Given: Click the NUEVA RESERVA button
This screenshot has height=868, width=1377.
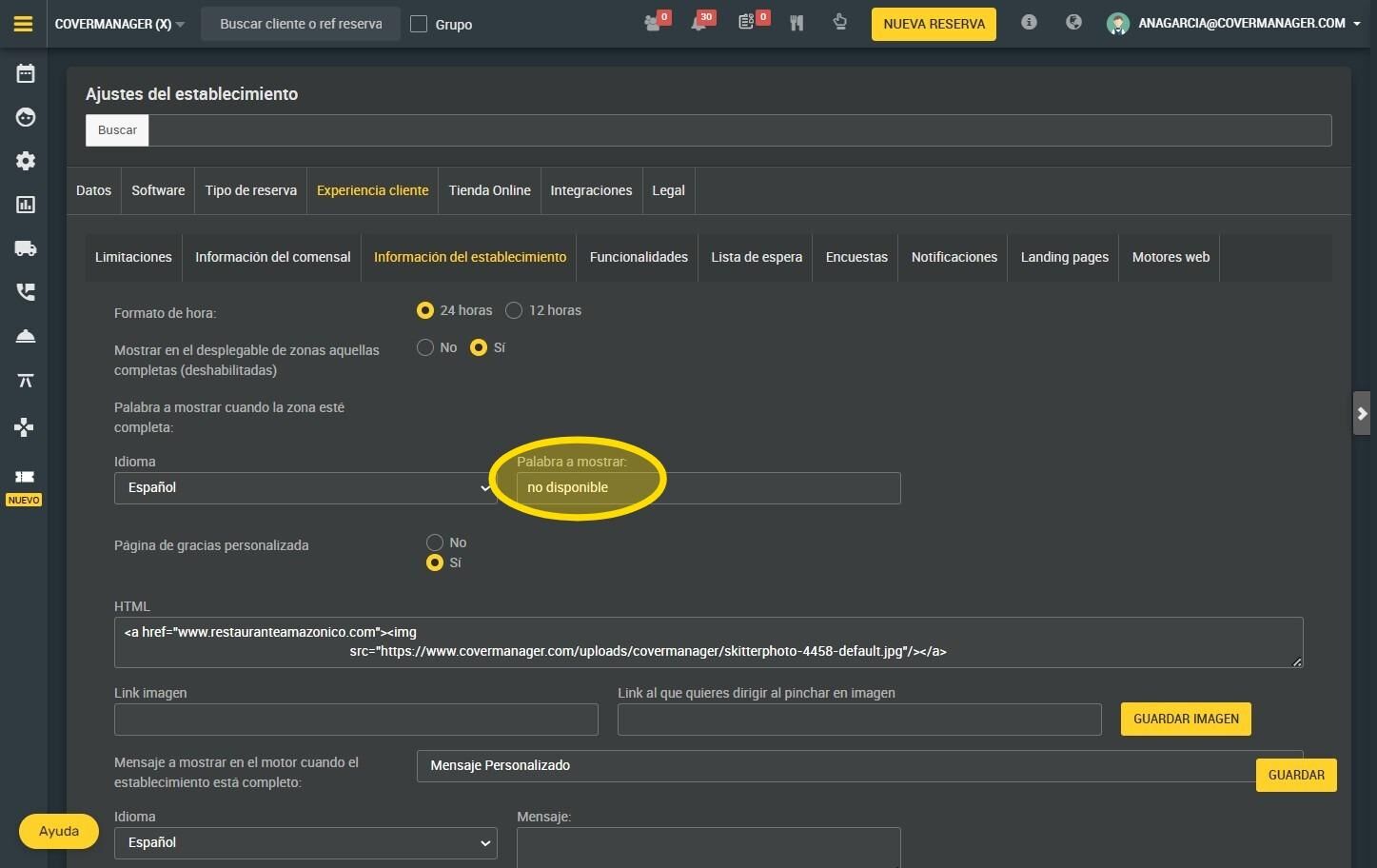Looking at the screenshot, I should [x=934, y=24].
